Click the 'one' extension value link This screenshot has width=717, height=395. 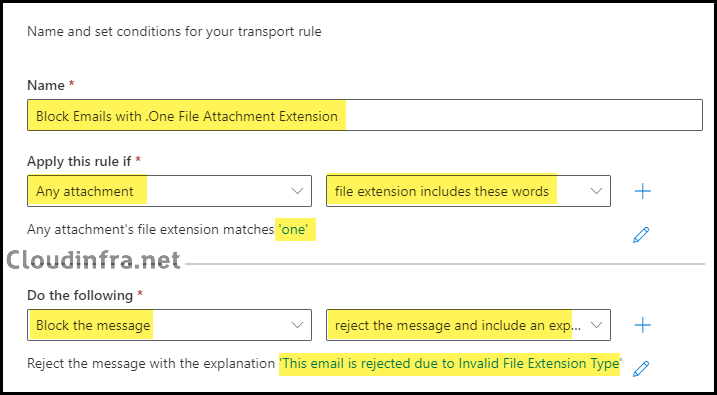coord(293,230)
